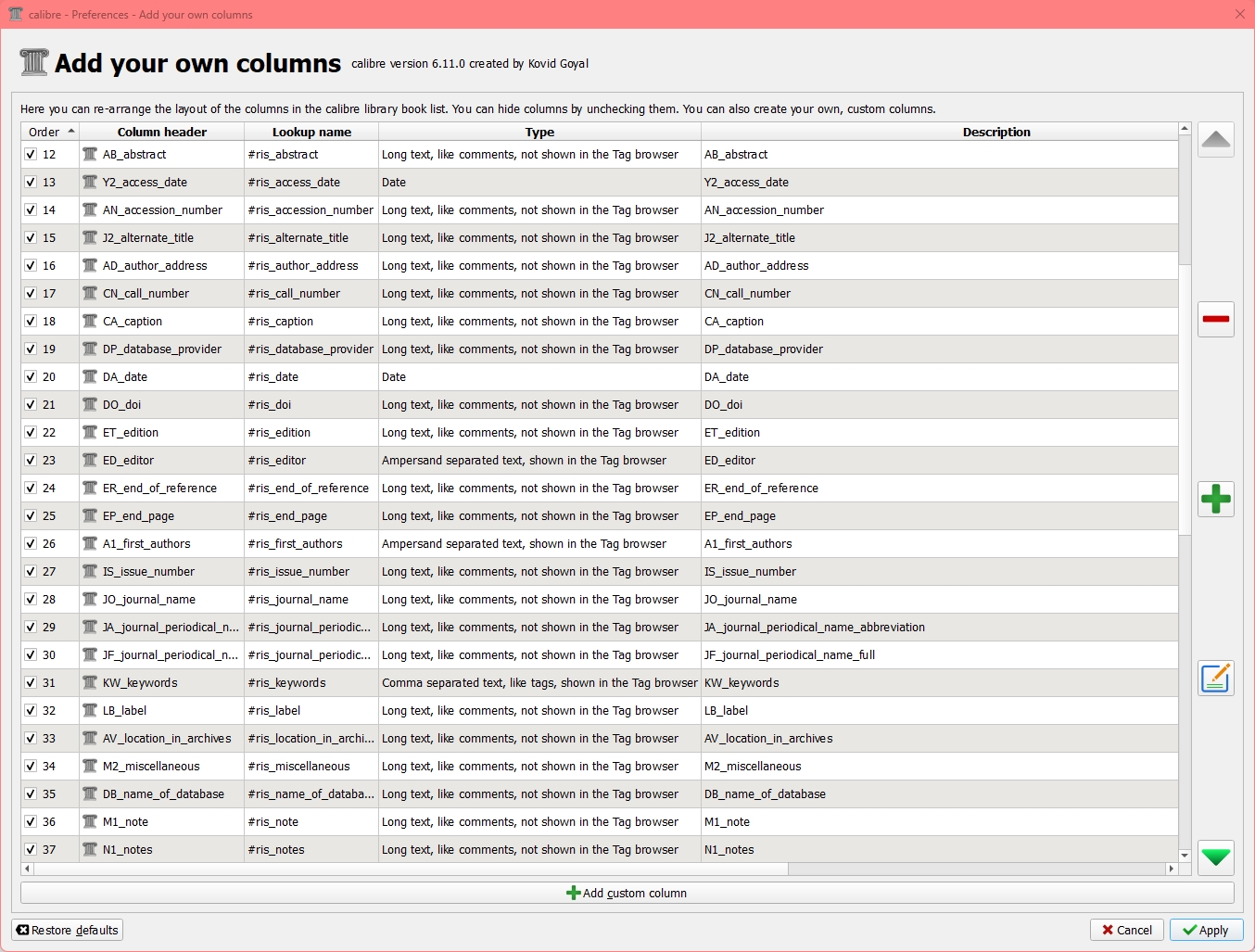The height and width of the screenshot is (952, 1255).
Task: Select the #ris_doi lookup name cell
Action: click(x=311, y=405)
